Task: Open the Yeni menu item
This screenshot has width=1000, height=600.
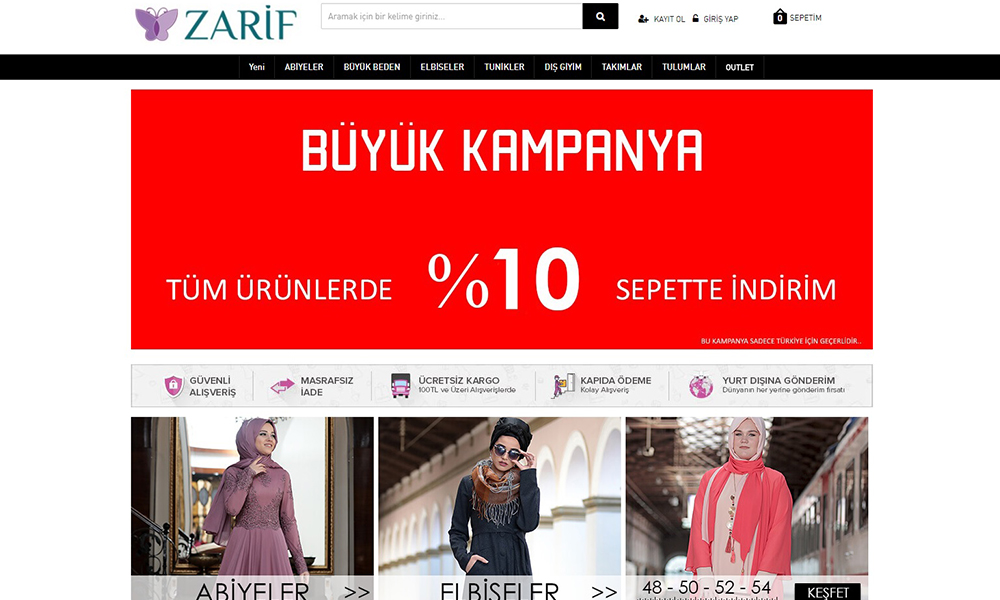Action: tap(257, 67)
